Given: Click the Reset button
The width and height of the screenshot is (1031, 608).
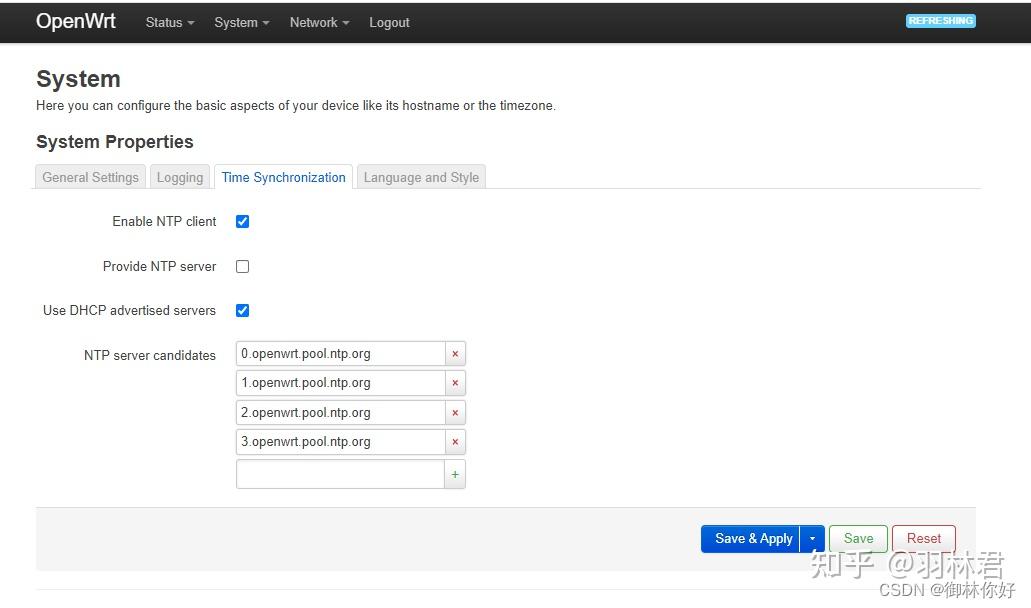Looking at the screenshot, I should 923,539.
